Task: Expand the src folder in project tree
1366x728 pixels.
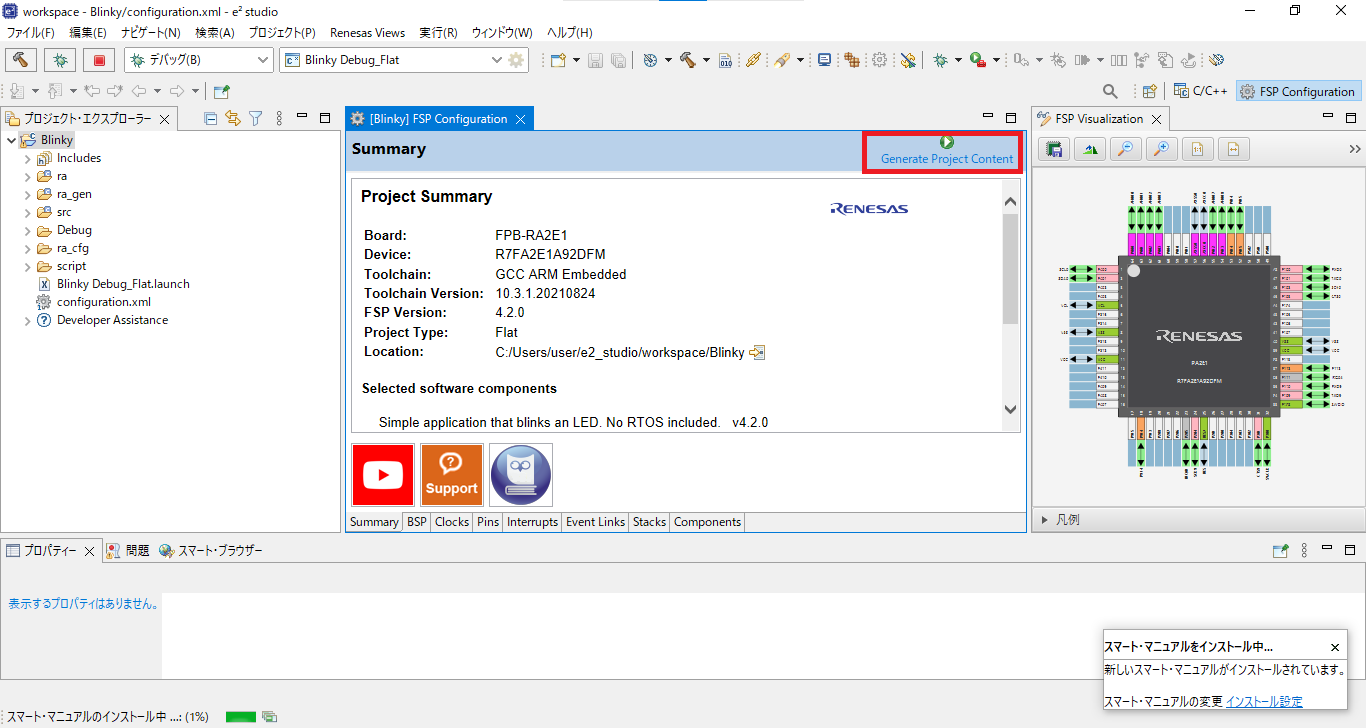Action: click(27, 212)
